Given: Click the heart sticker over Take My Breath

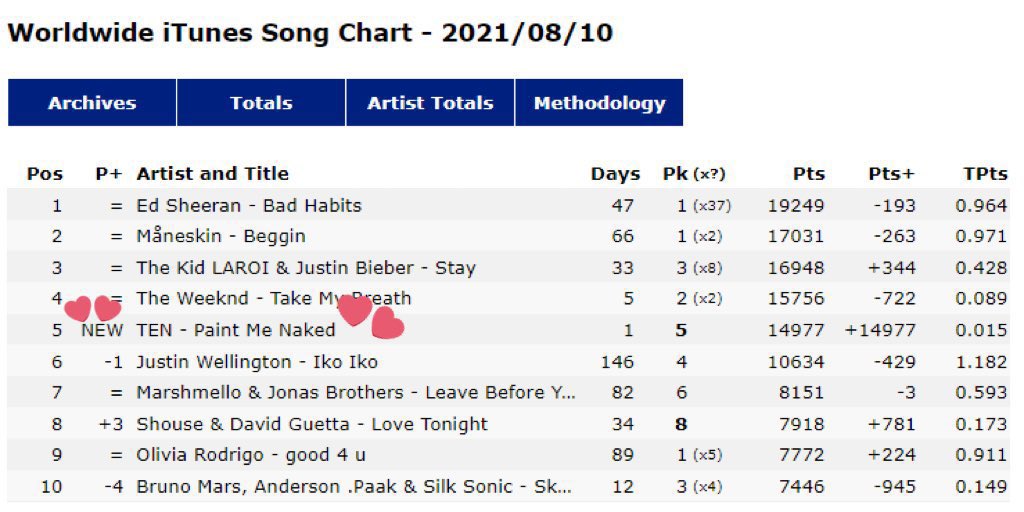Looking at the screenshot, I should tap(355, 310).
